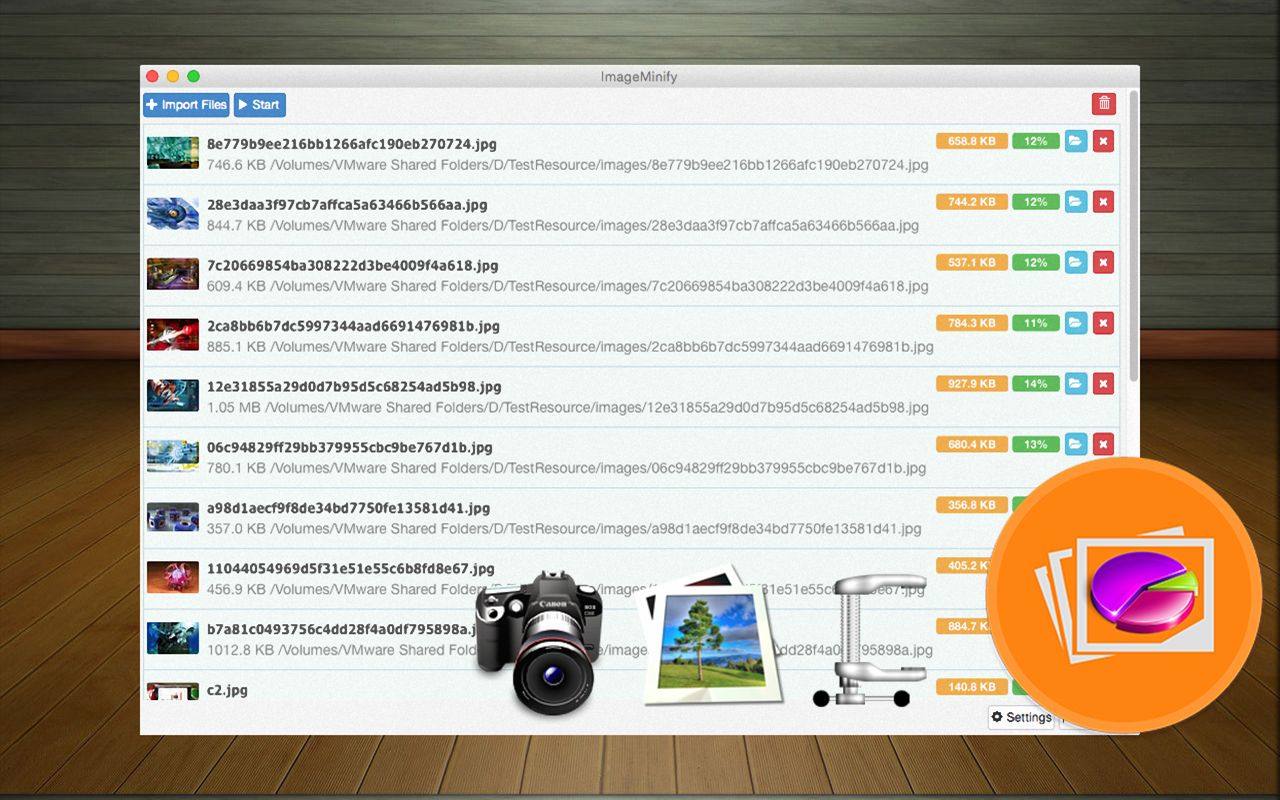The height and width of the screenshot is (800, 1280).
Task: Remove the 06c94829ff29bb379955cbc9be767d1b.jpg entry
Action: pos(1103,444)
